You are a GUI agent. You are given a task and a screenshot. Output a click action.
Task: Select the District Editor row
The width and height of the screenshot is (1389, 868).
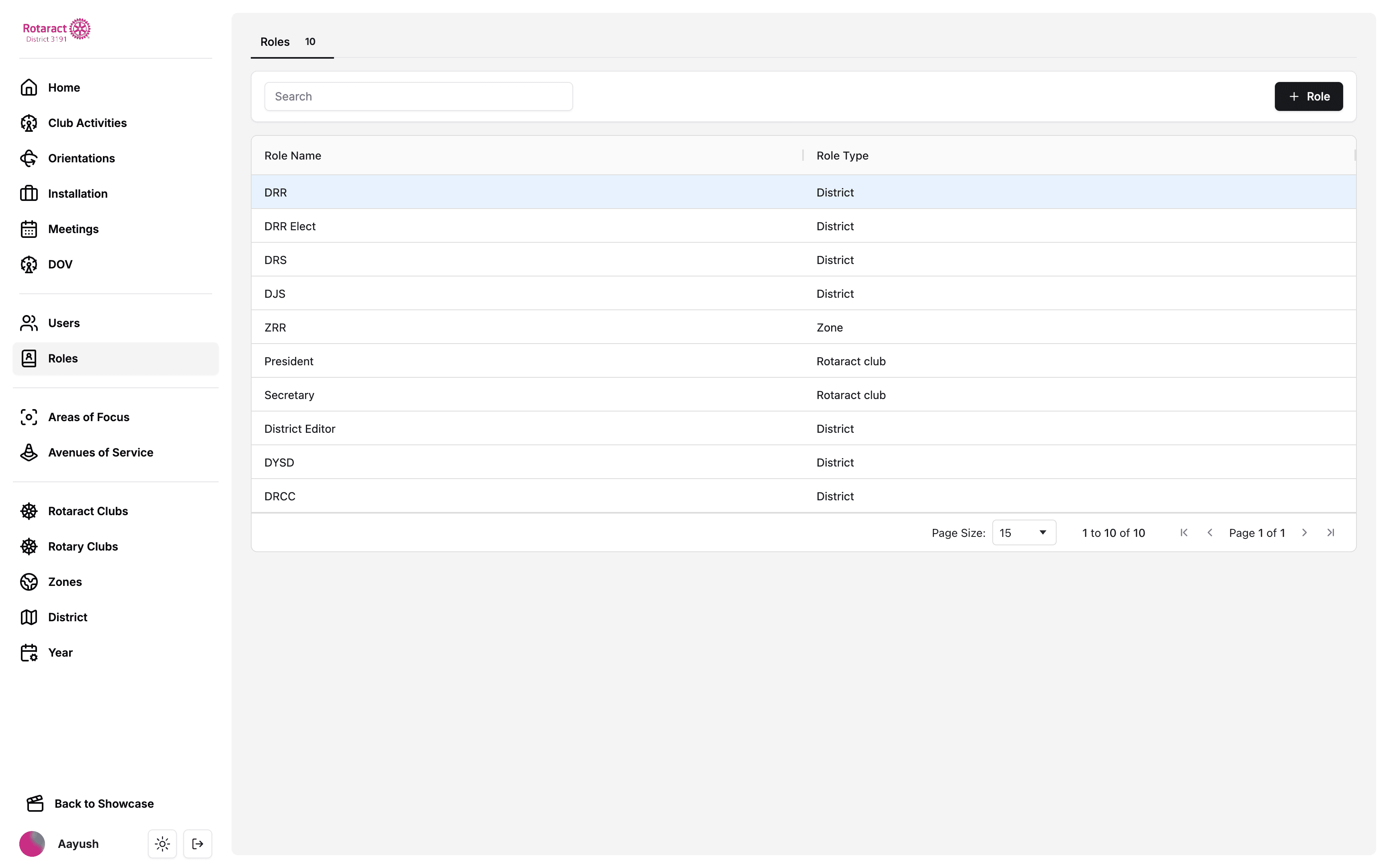tap(299, 429)
